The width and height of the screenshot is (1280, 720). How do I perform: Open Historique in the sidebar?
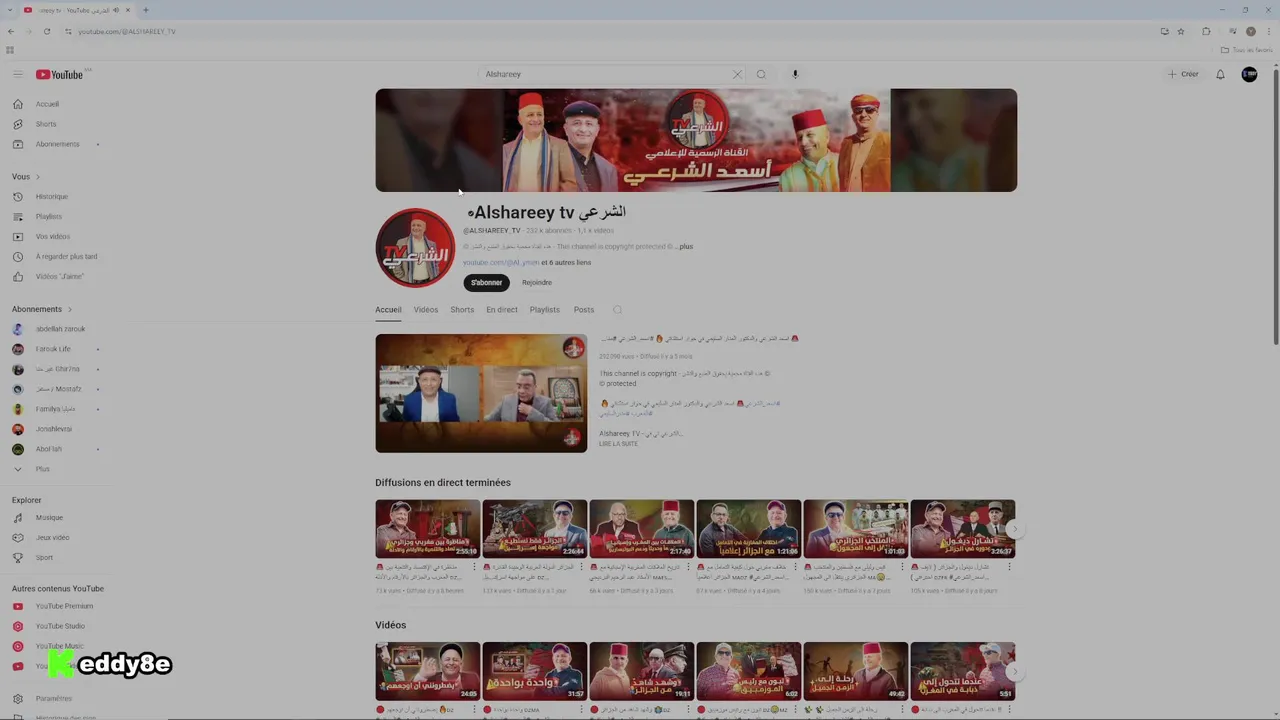(x=52, y=196)
